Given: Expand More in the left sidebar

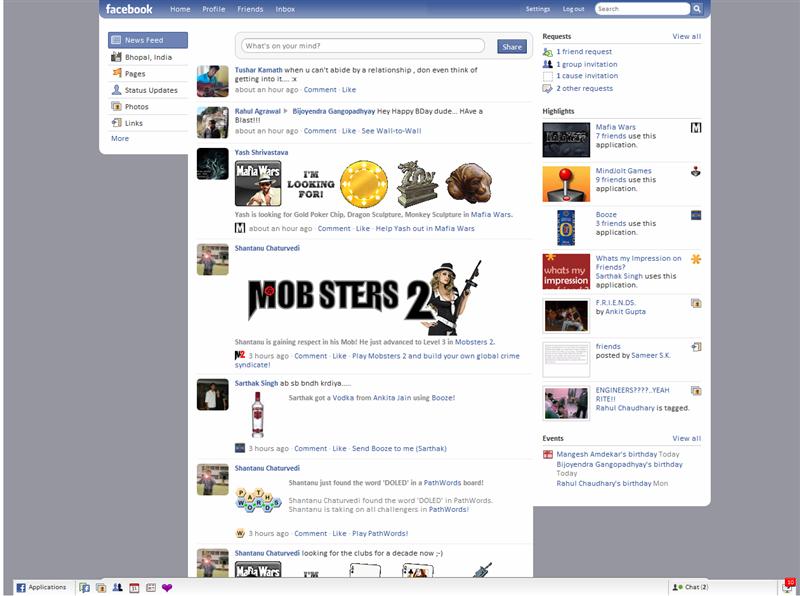Looking at the screenshot, I should click(120, 138).
